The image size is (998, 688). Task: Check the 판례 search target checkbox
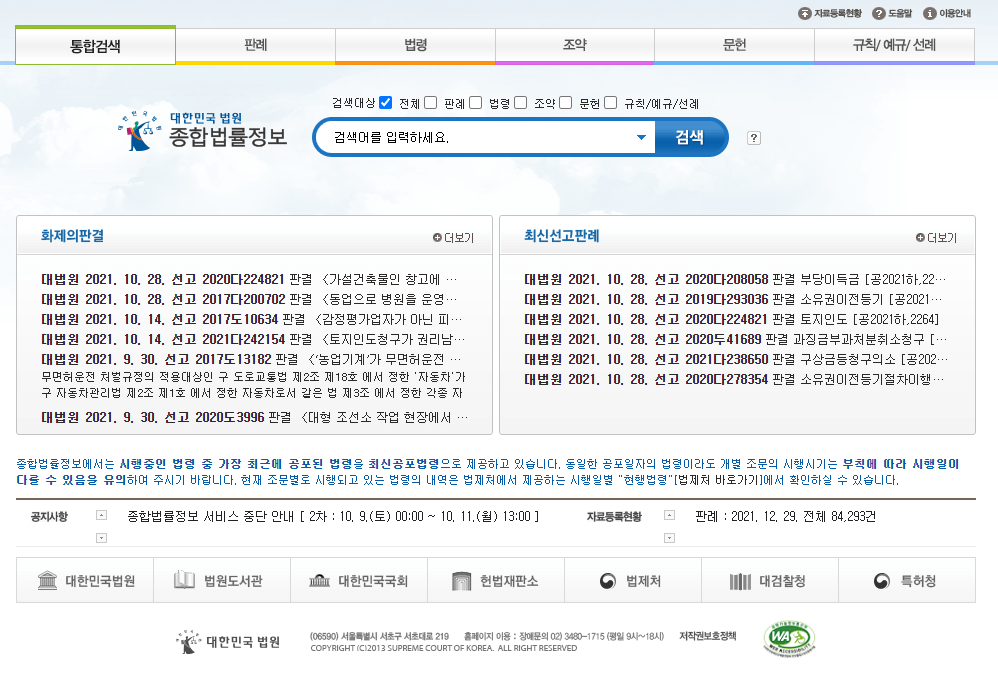point(431,102)
